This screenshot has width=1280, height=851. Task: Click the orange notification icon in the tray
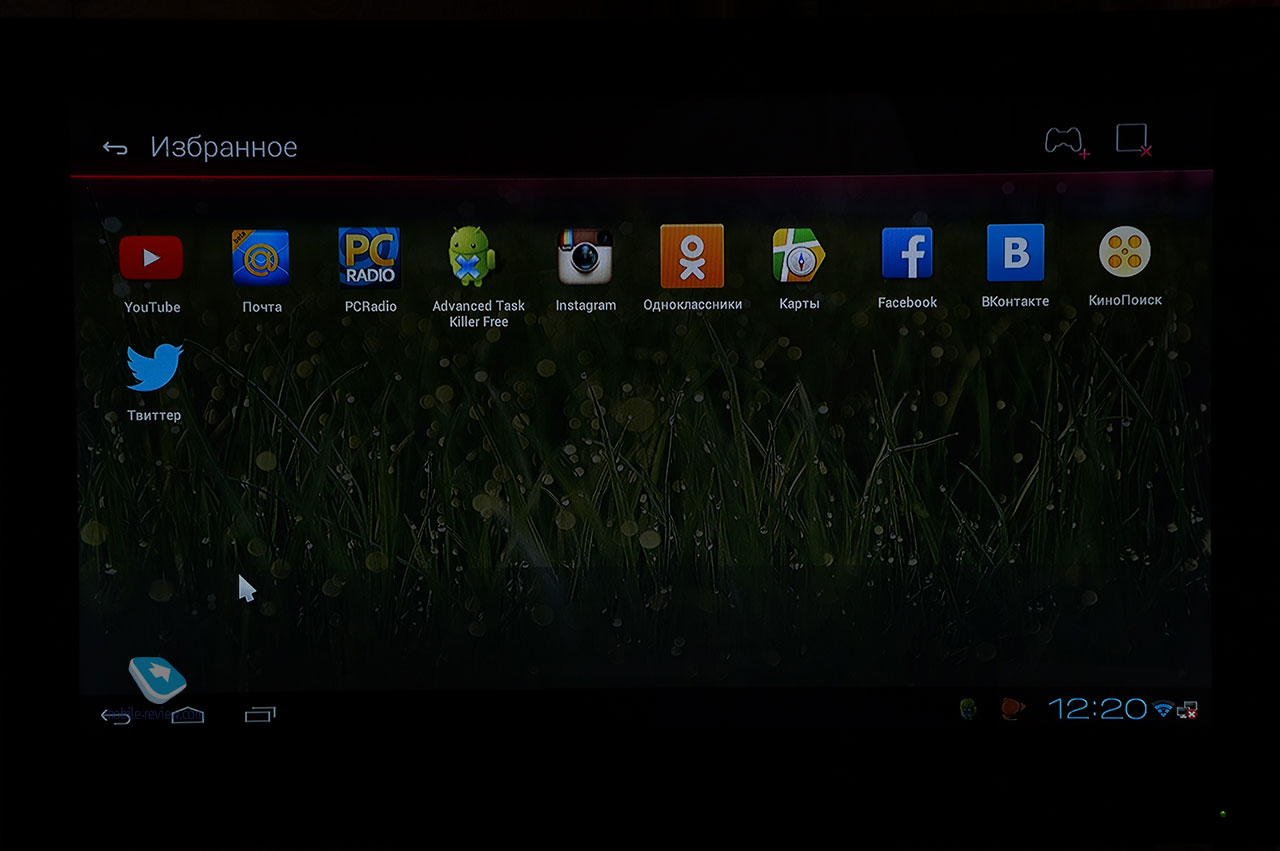1013,709
